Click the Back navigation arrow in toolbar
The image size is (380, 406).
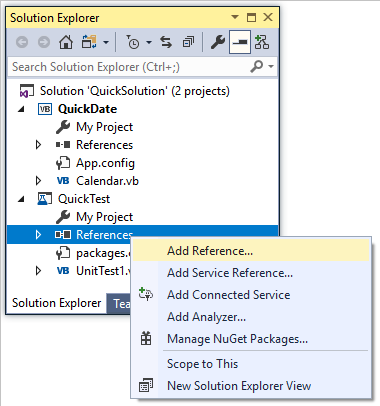(x=22, y=42)
